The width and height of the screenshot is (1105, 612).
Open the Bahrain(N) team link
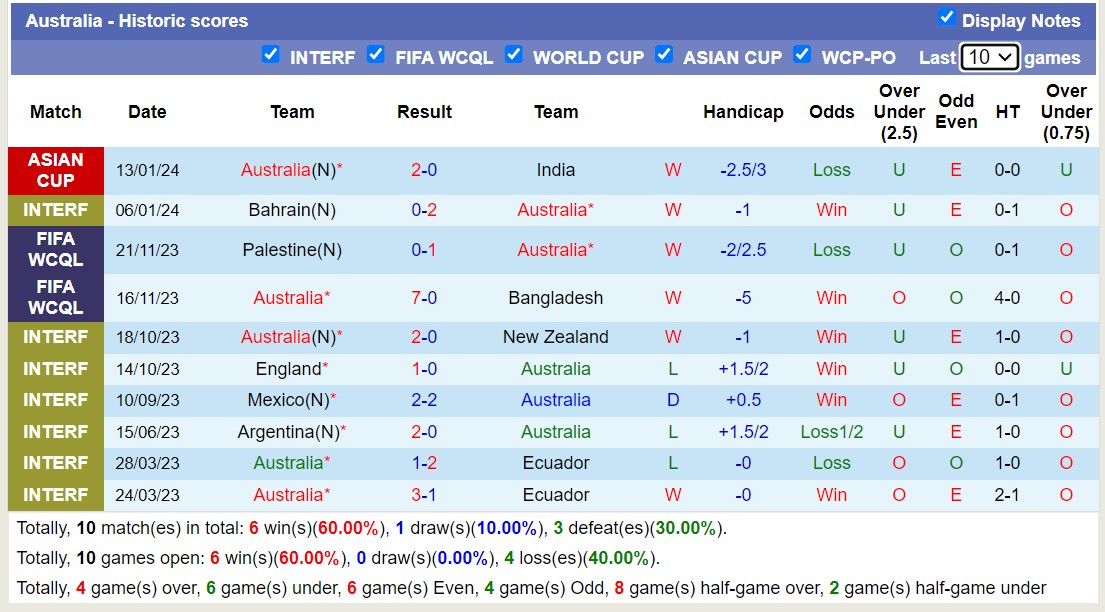[x=292, y=210]
